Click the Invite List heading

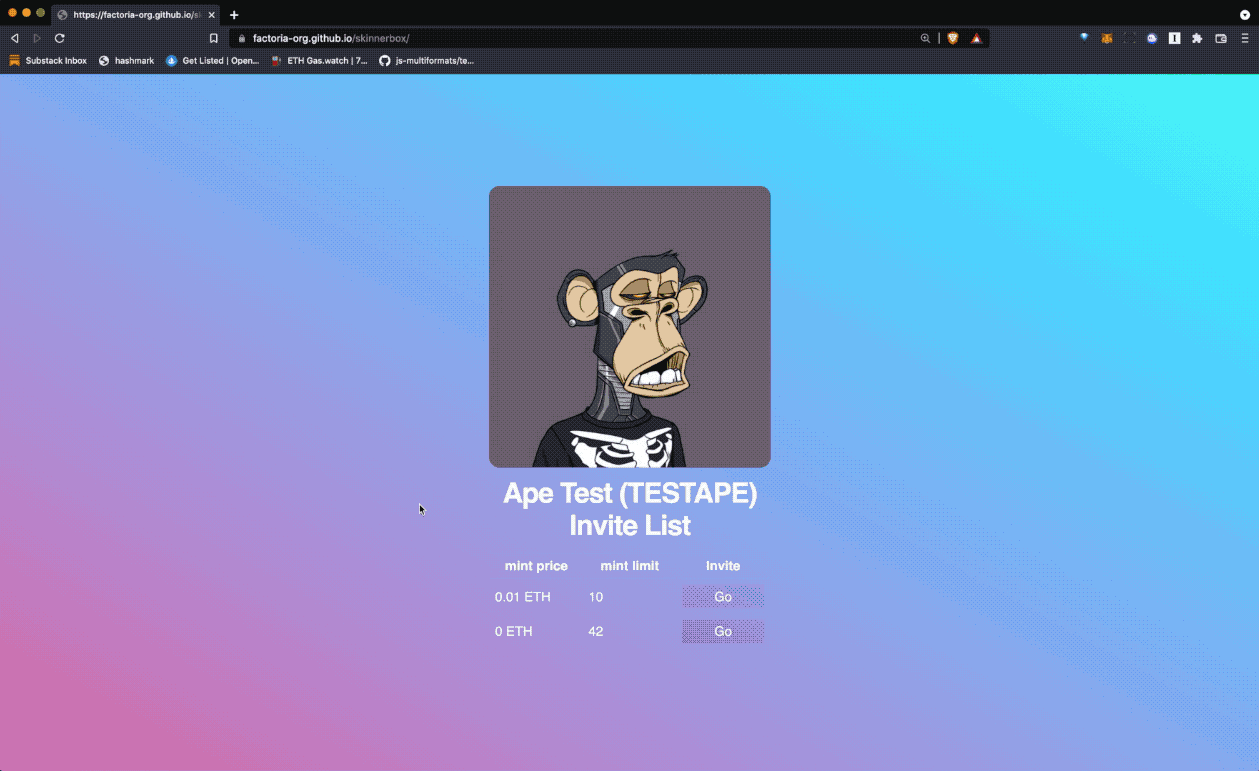click(630, 526)
